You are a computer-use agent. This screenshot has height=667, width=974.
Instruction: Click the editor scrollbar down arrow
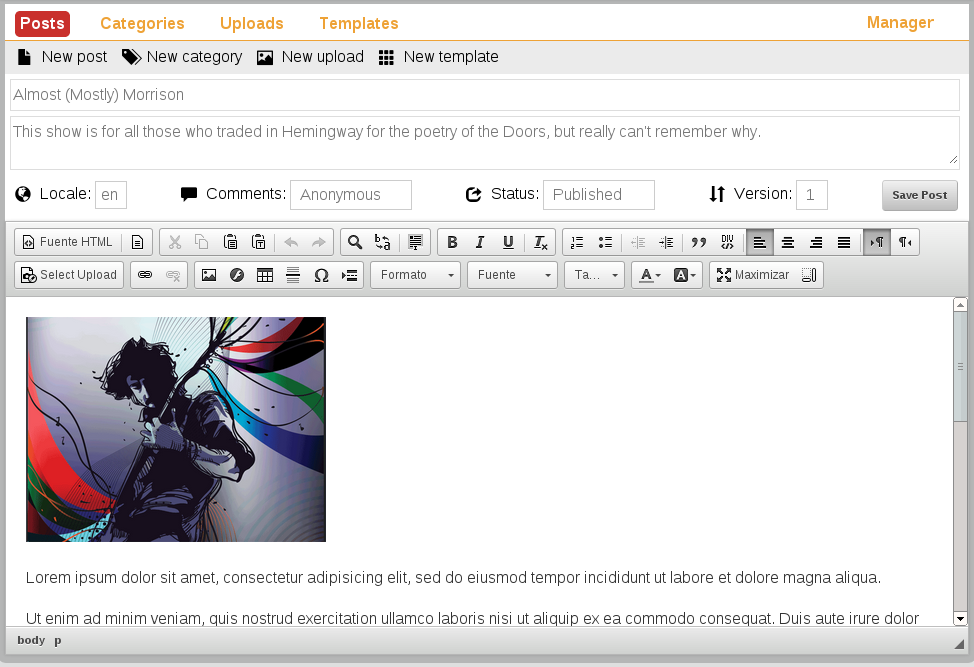(960, 619)
